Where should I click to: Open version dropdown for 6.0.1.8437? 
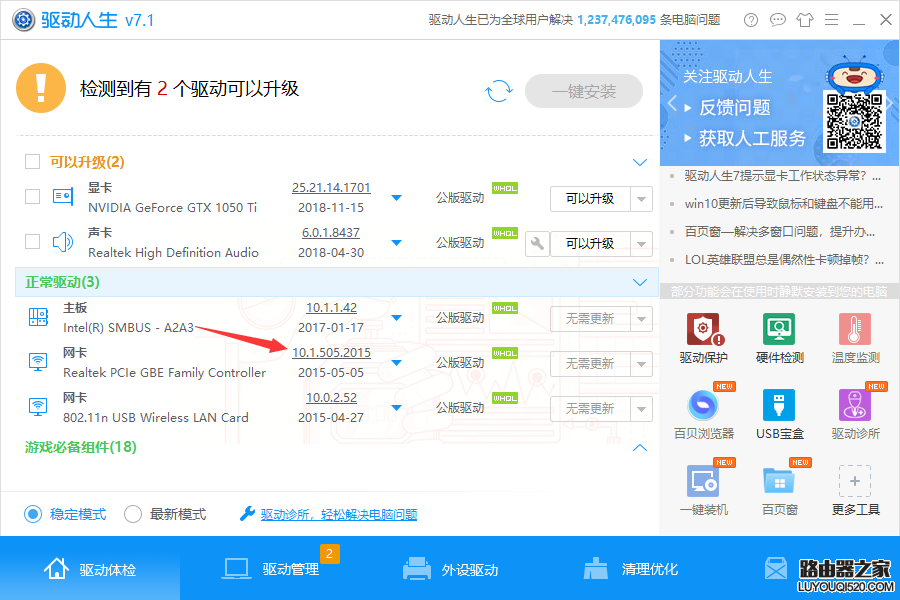click(396, 243)
